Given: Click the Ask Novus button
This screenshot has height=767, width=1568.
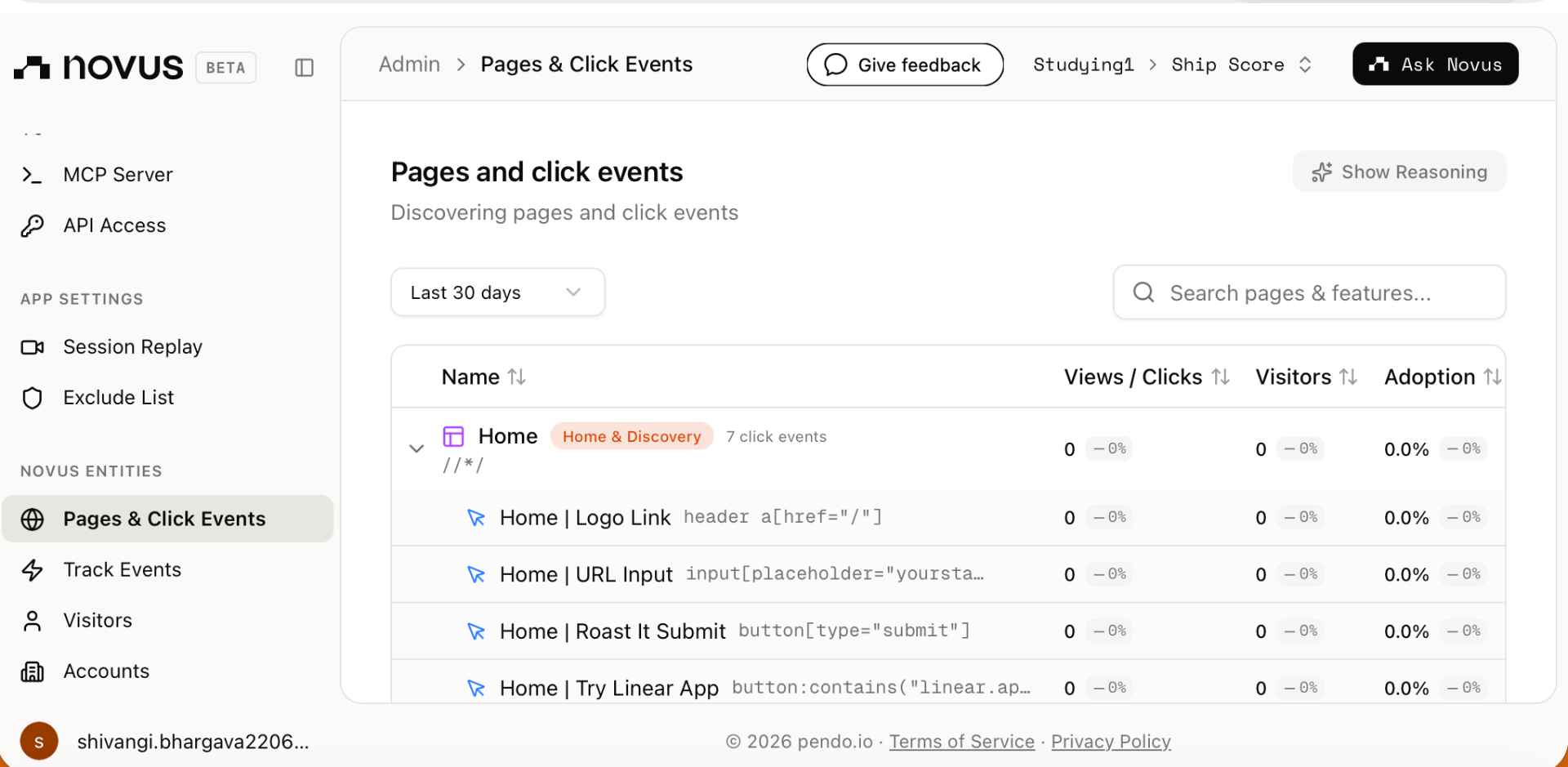Looking at the screenshot, I should click(1435, 64).
